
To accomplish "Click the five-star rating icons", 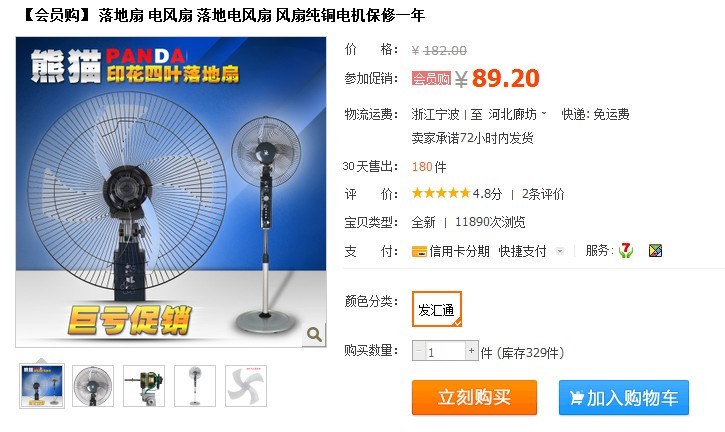I will [x=441, y=193].
